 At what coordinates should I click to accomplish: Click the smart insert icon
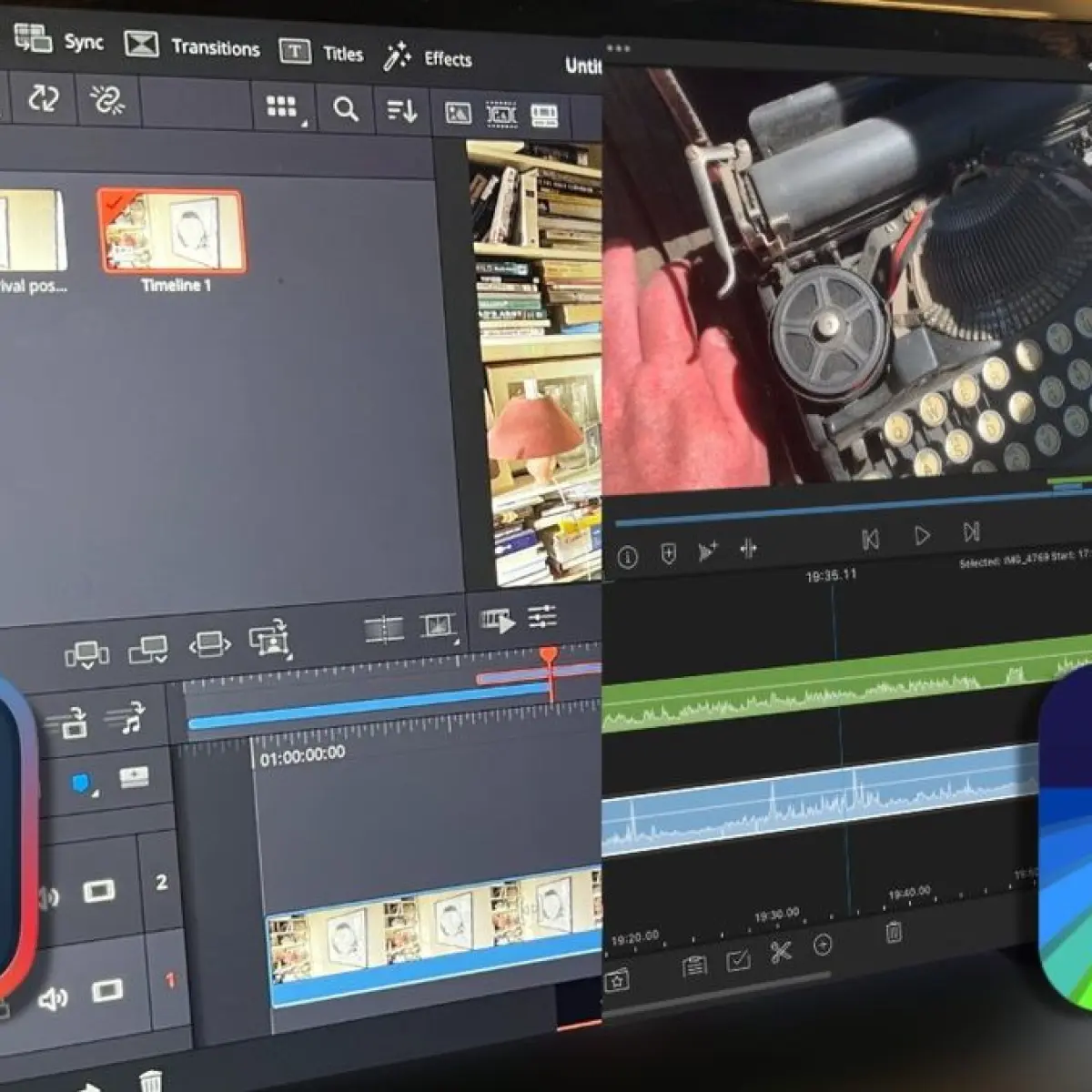(x=86, y=654)
